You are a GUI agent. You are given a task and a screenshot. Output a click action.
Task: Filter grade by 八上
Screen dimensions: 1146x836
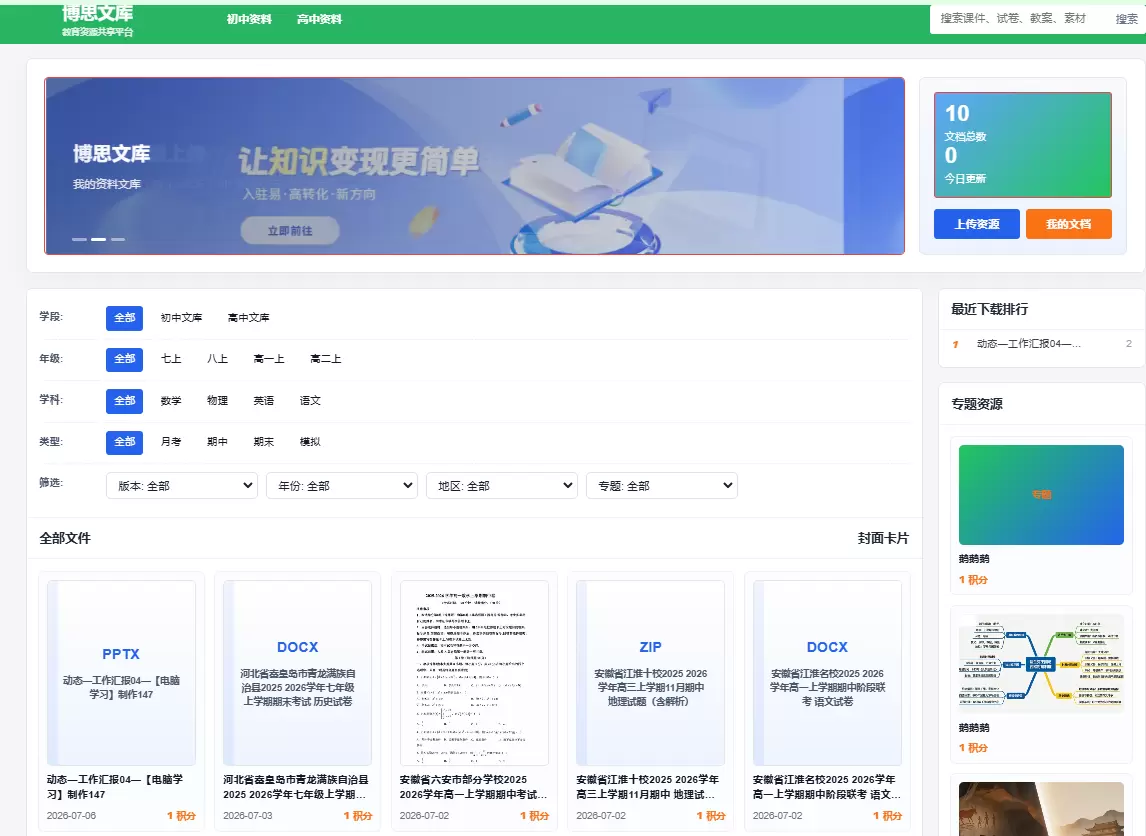(x=217, y=359)
